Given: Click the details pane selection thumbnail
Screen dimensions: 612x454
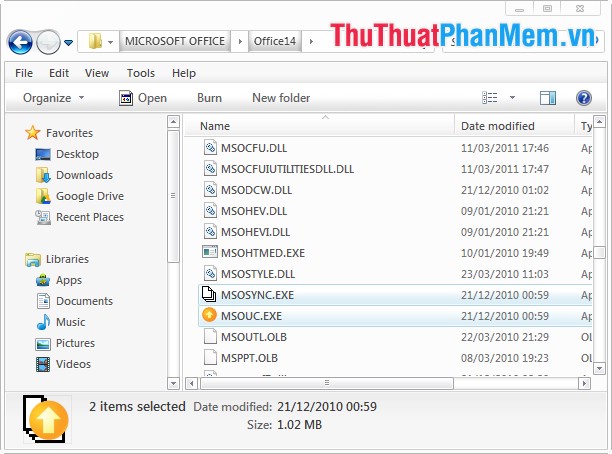Looking at the screenshot, I should pyautogui.click(x=46, y=419).
